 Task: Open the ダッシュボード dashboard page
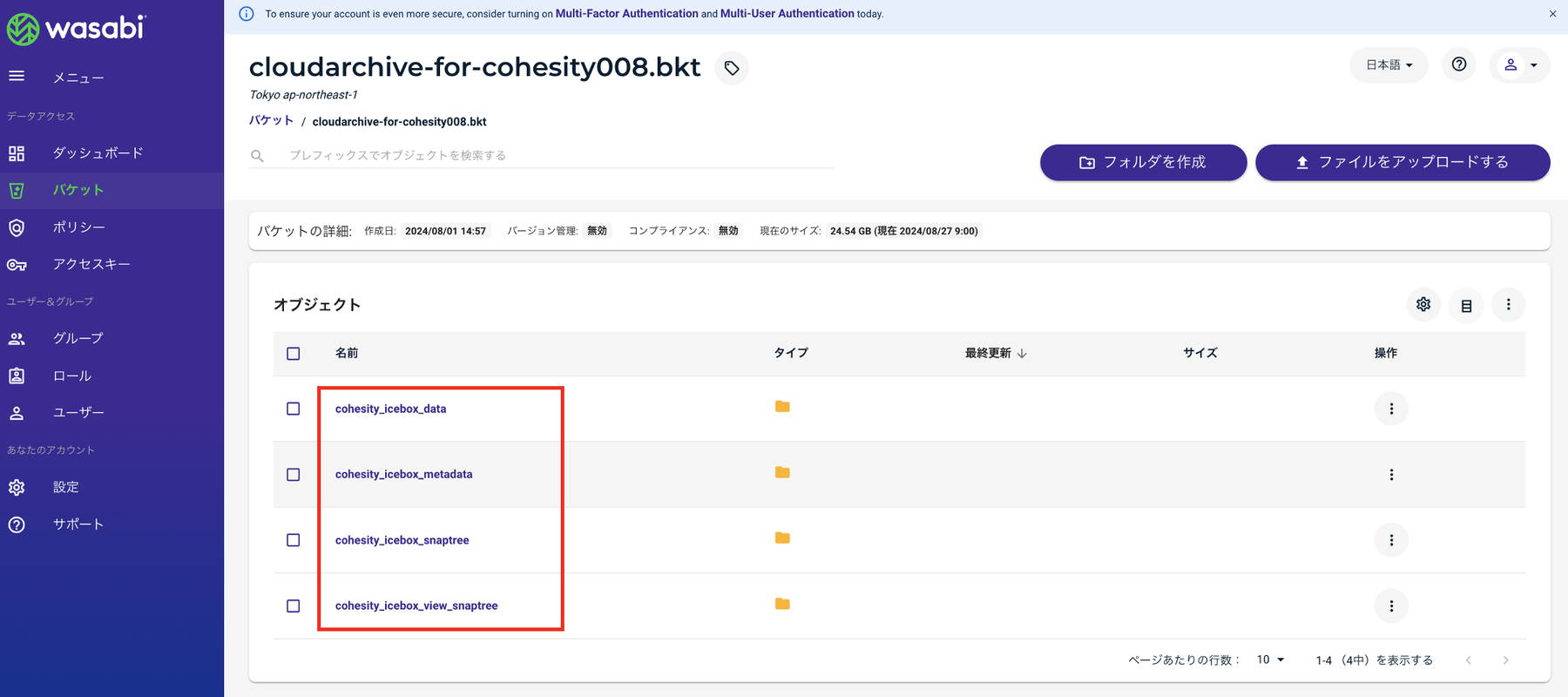click(x=98, y=153)
